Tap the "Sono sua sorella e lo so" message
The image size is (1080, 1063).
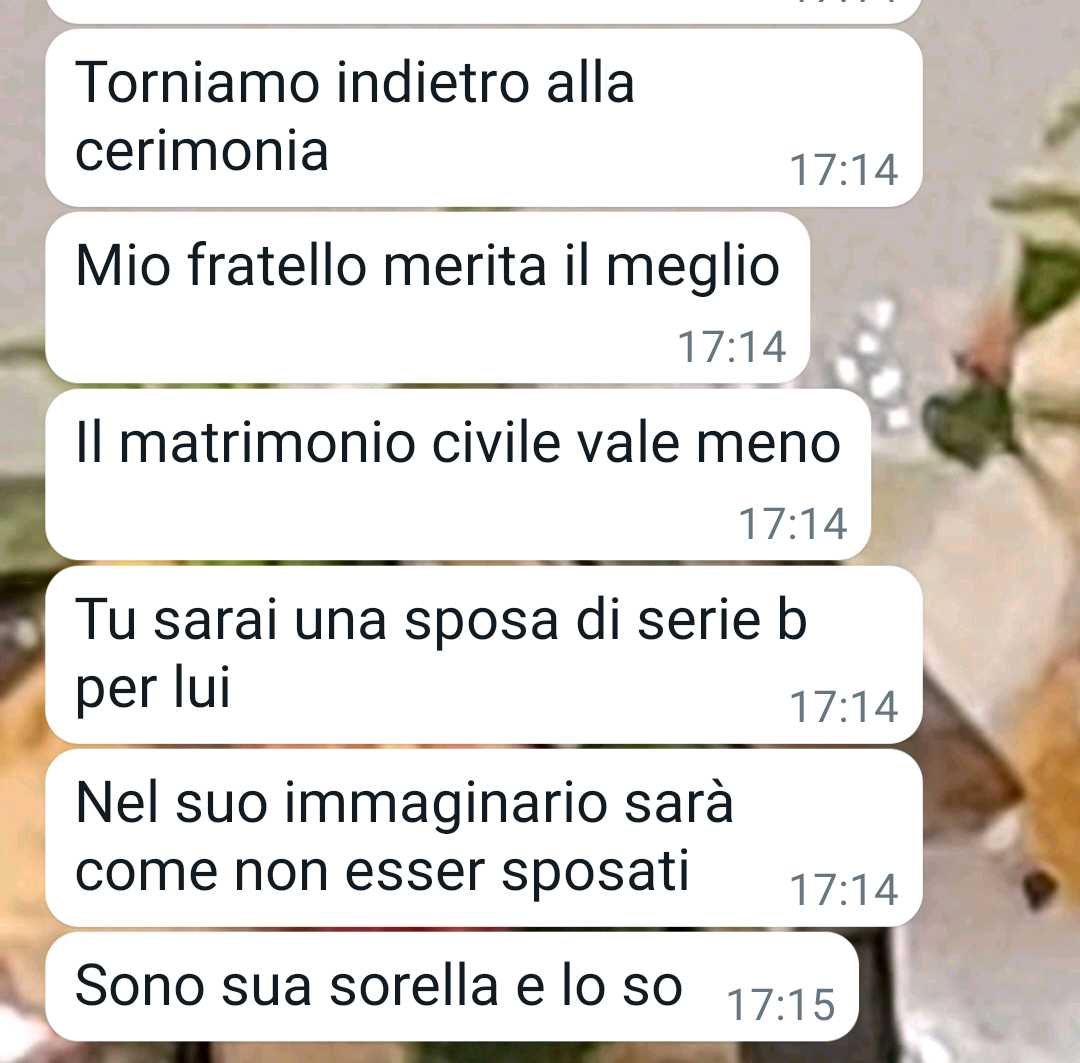452,987
